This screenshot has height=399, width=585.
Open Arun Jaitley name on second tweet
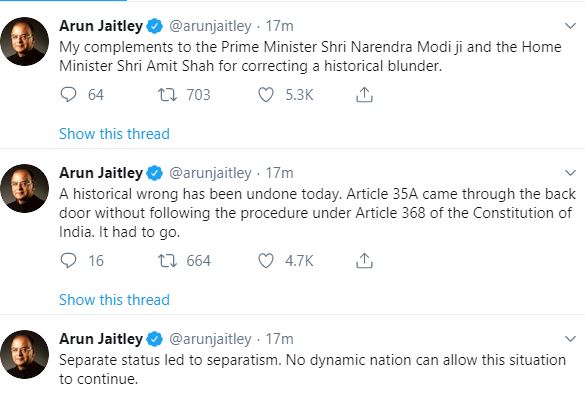101,173
